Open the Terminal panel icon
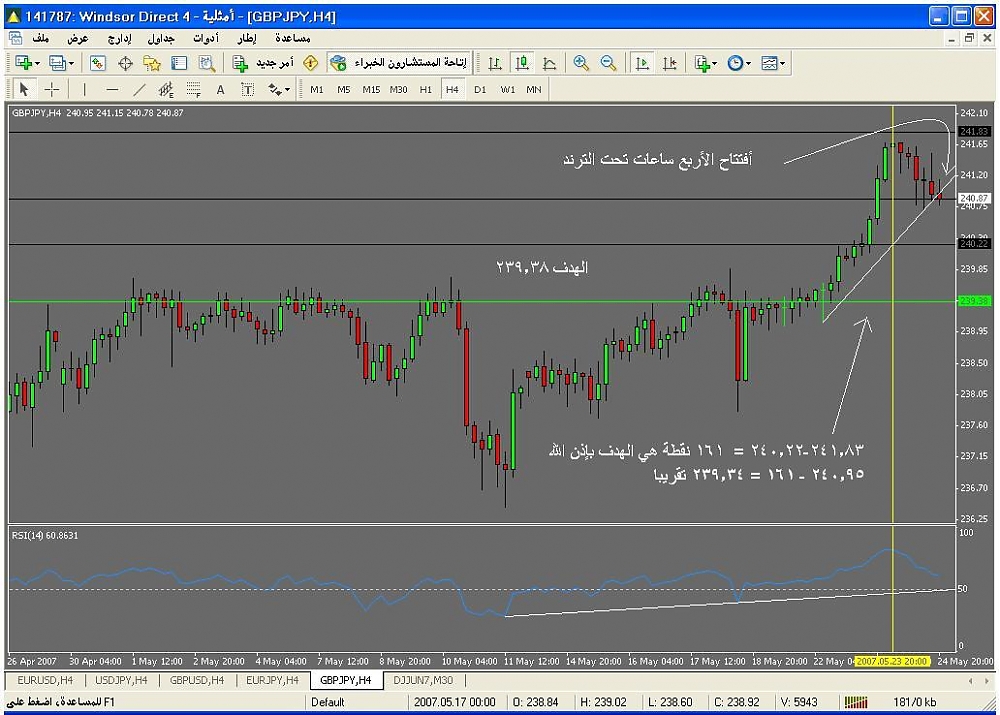 point(179,63)
